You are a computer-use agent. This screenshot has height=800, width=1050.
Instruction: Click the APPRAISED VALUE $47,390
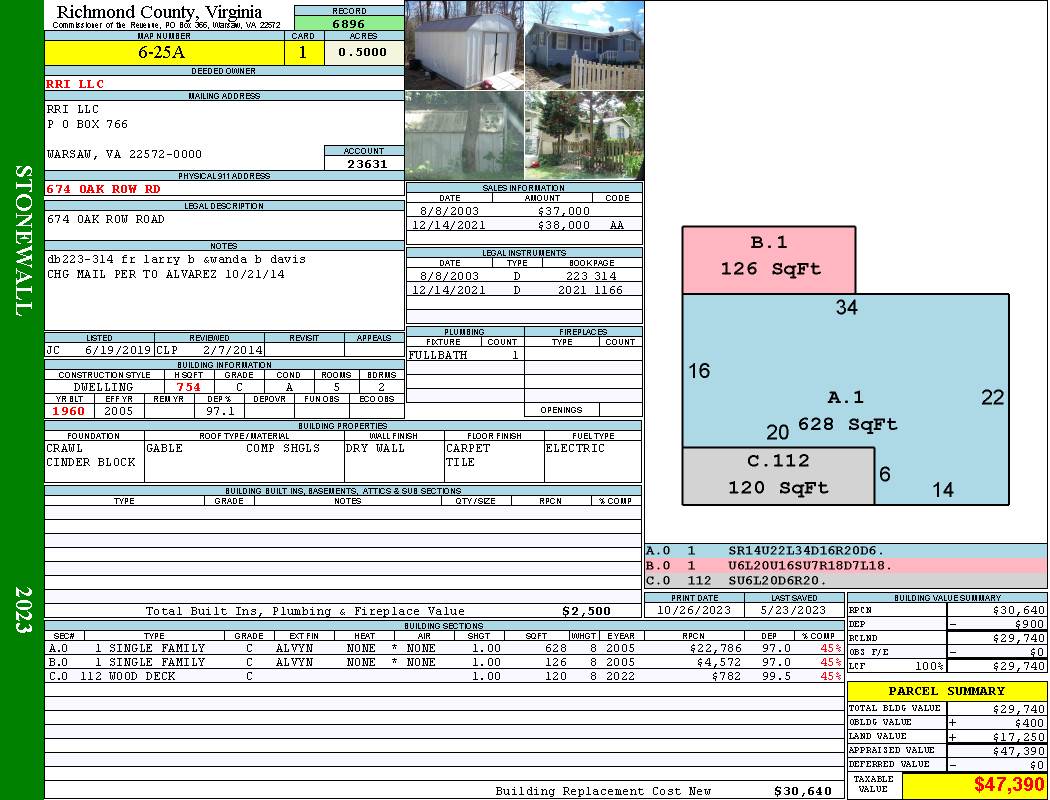1019,751
